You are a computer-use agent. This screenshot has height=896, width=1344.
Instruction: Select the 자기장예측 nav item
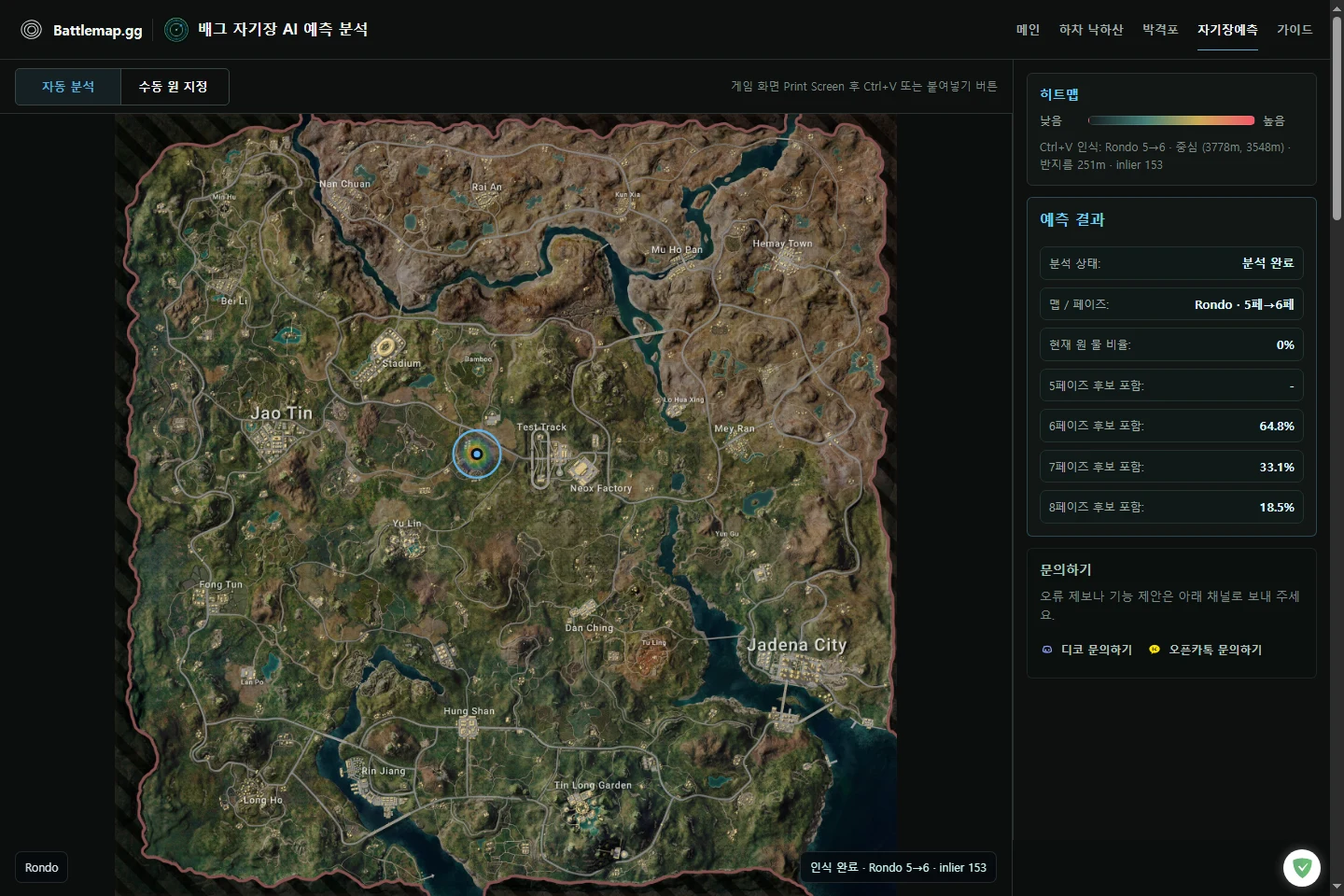[1227, 30]
